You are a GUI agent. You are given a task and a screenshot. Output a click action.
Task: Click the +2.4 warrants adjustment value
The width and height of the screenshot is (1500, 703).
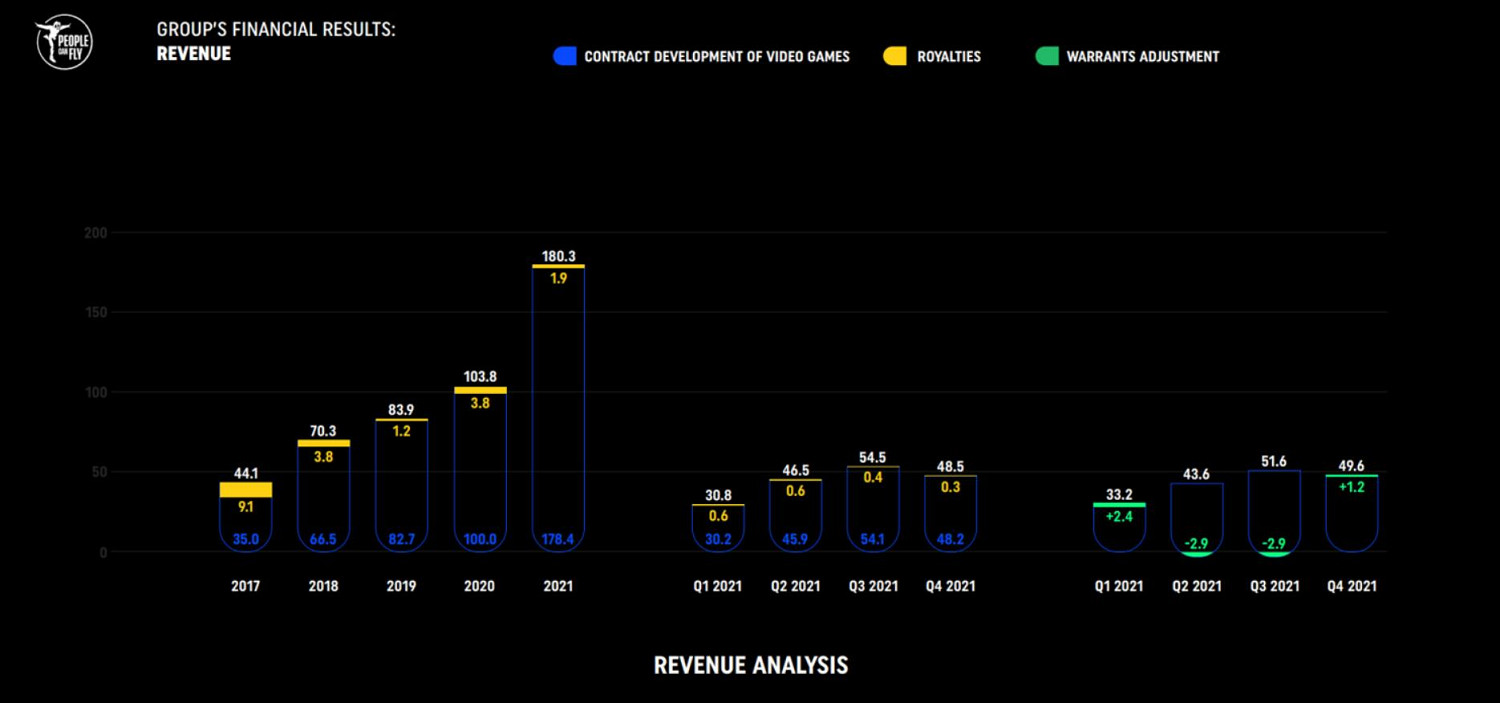[x=1118, y=517]
